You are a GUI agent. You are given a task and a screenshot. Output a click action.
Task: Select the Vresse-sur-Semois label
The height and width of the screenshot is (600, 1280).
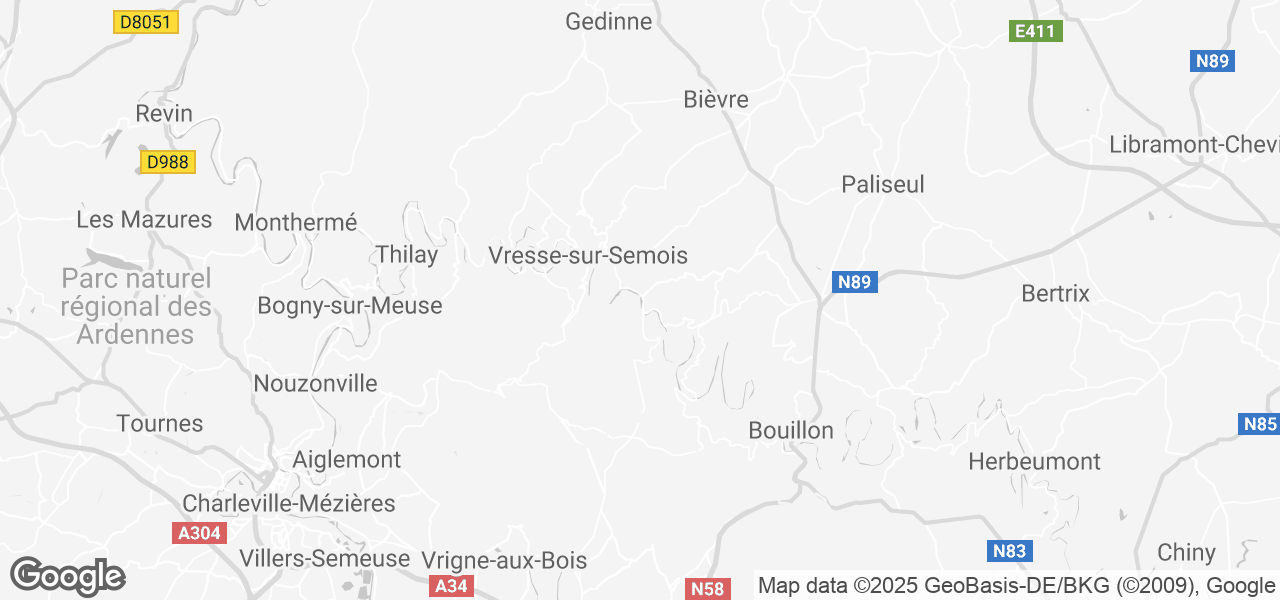[x=588, y=256]
